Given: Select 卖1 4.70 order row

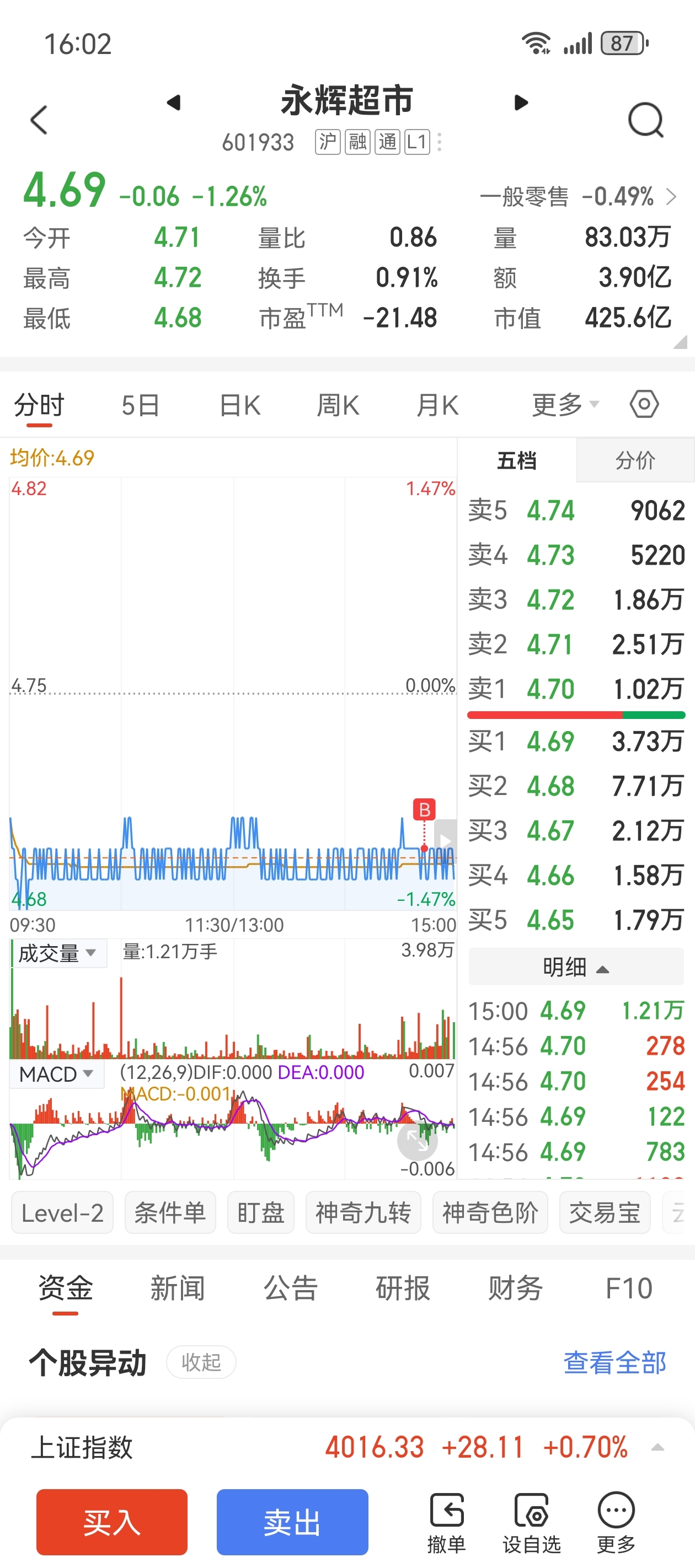Looking at the screenshot, I should [x=576, y=689].
